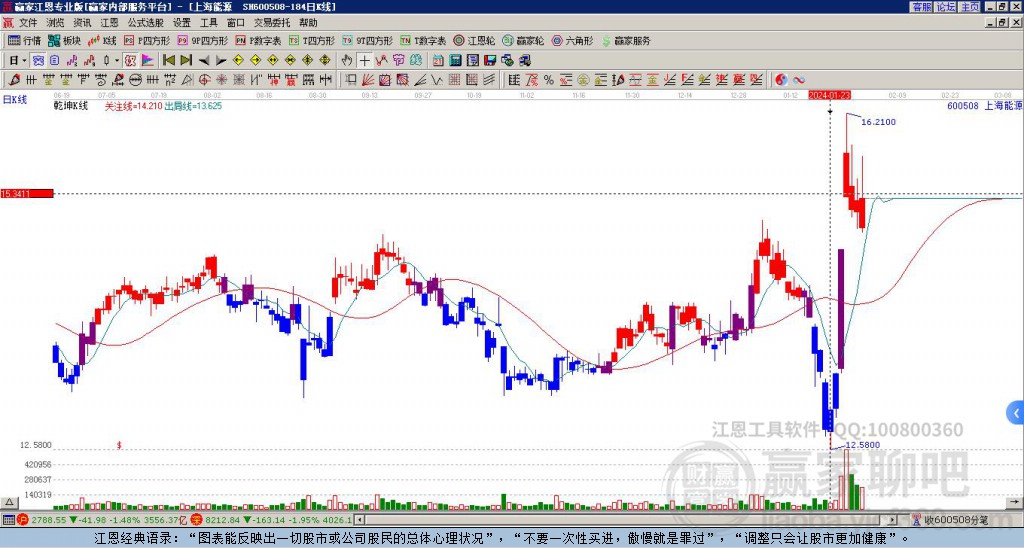Move the chart left with black arrow
1024x548 pixels.
(204, 61)
